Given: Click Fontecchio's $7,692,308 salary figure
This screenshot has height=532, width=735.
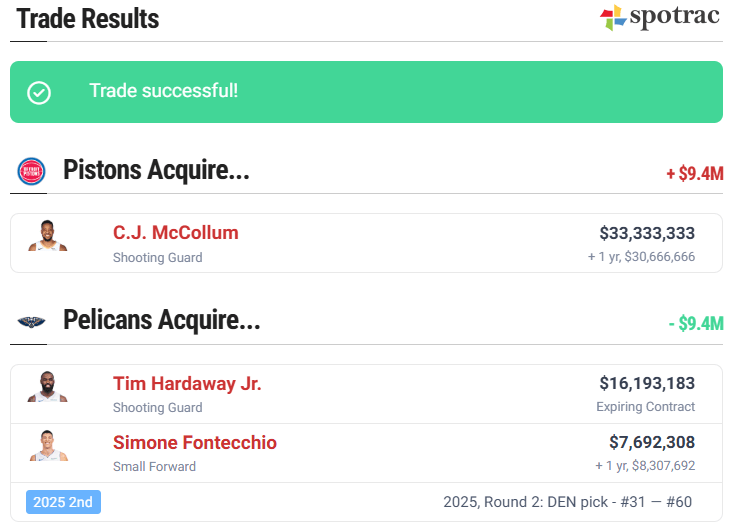Looking at the screenshot, I should tap(651, 442).
